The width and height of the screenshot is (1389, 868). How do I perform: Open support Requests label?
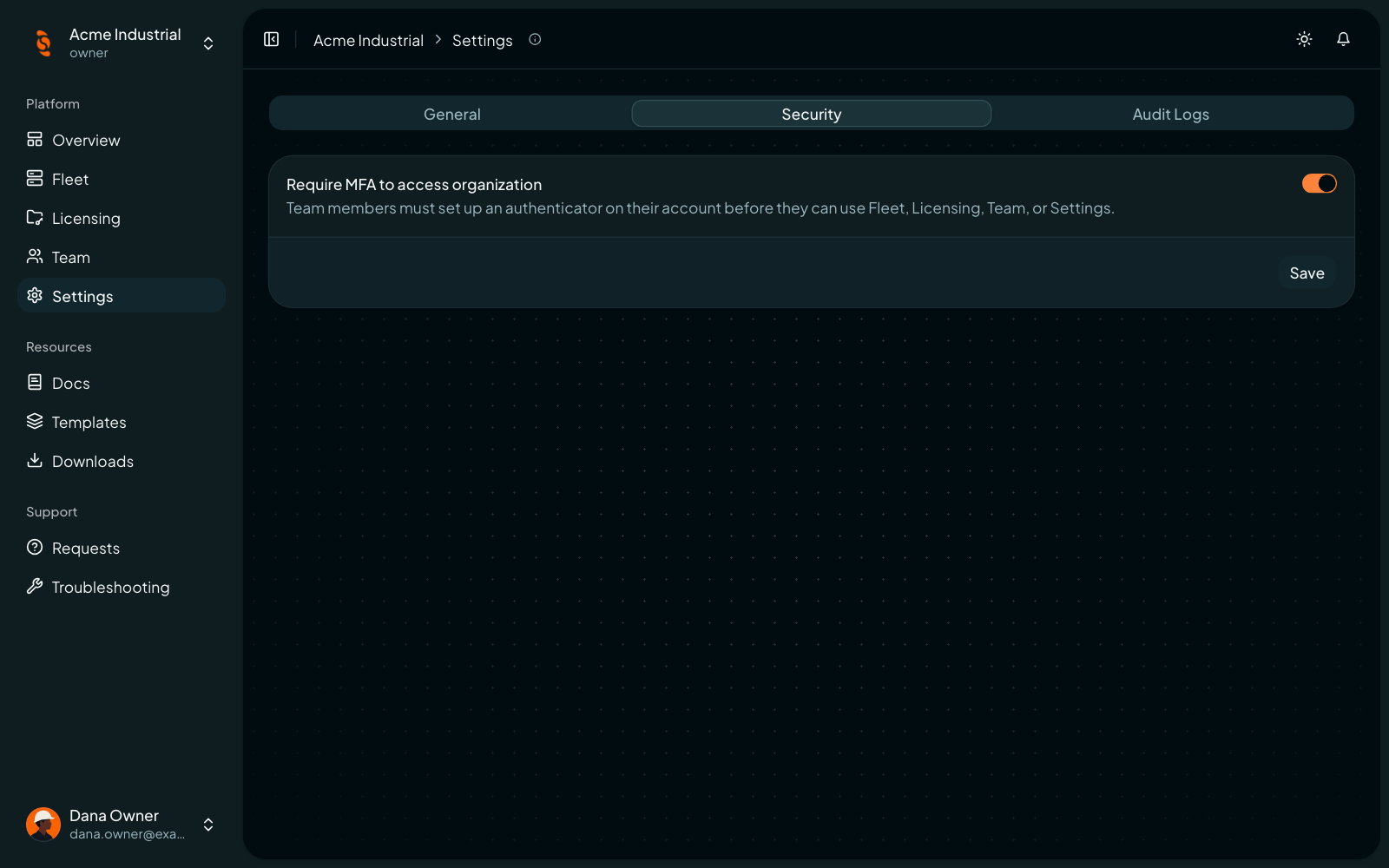point(86,548)
